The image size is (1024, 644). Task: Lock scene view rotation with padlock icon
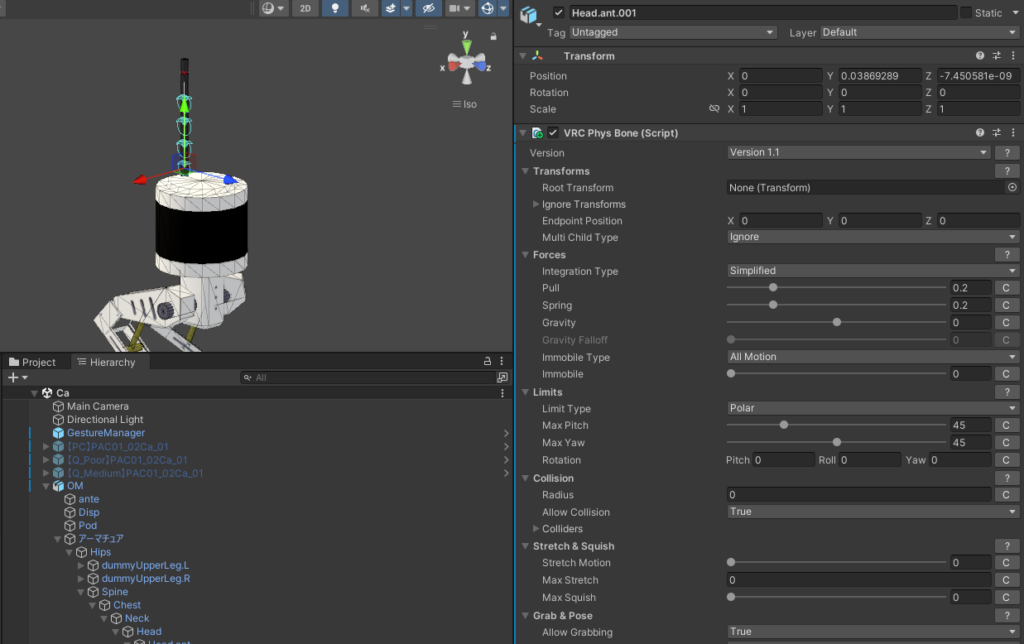coord(494,35)
